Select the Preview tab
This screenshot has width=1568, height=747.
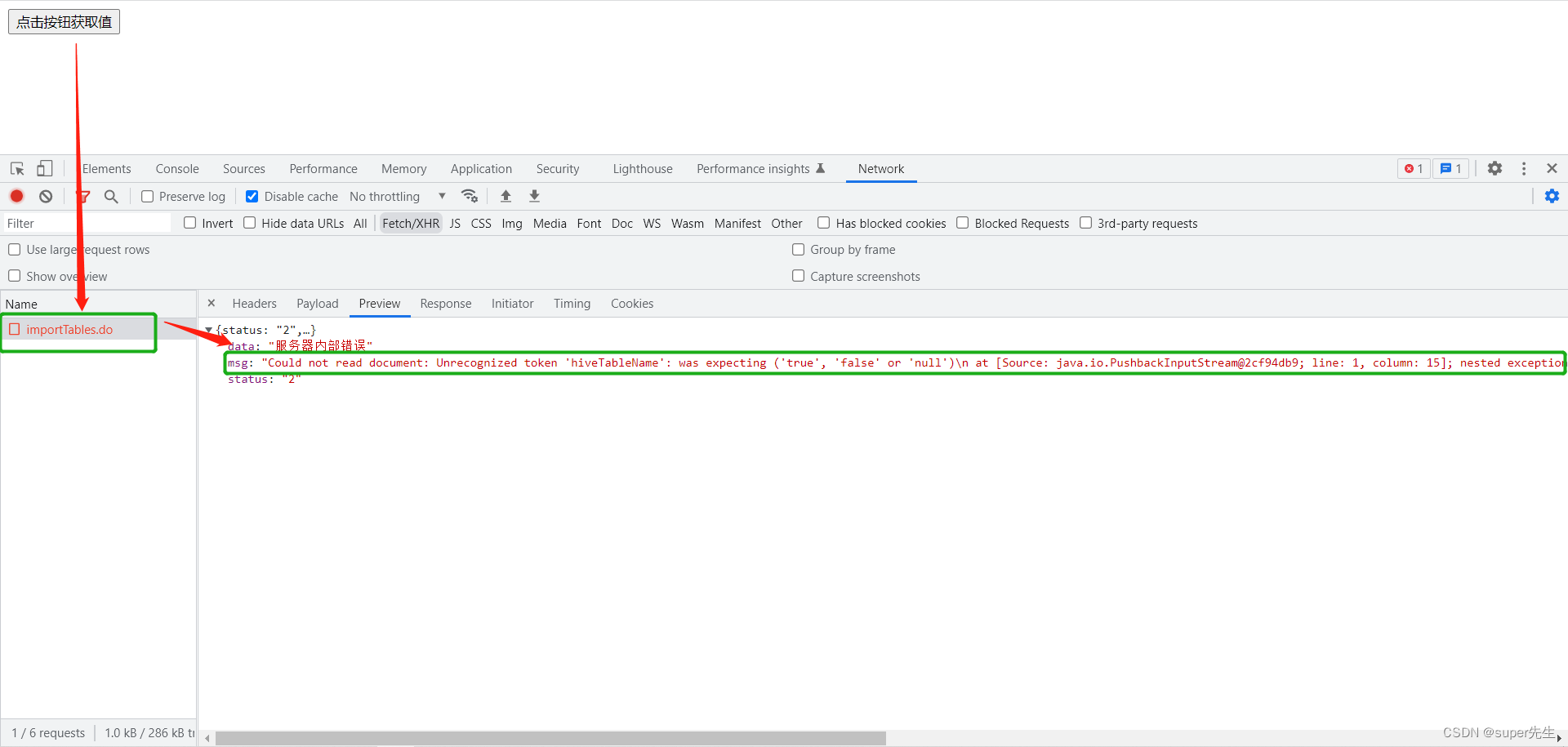380,303
